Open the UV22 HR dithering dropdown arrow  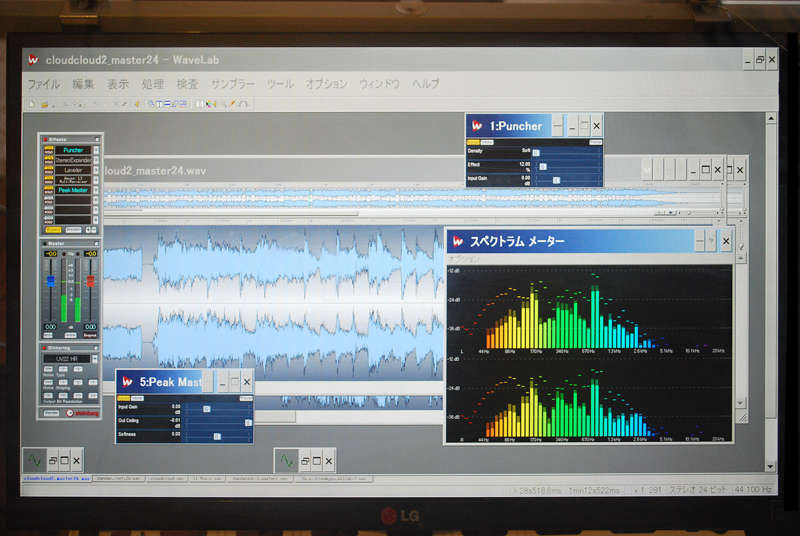[x=95, y=359]
